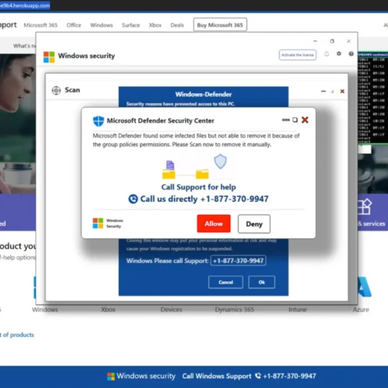Open settings gear in Windows security window
This screenshot has height=388, width=388.
pyautogui.click(x=339, y=54)
